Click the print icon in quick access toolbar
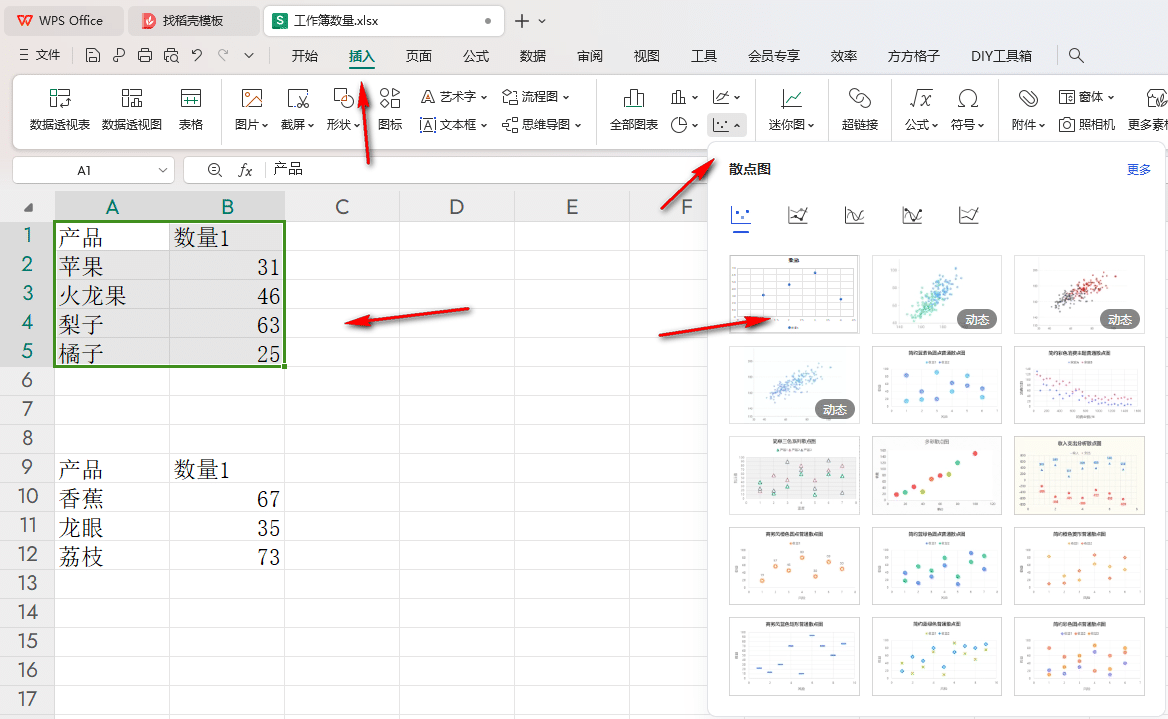This screenshot has width=1168, height=719. click(x=145, y=55)
